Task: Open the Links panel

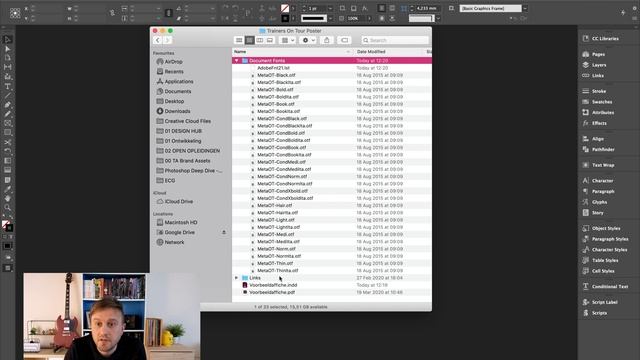Action: [593, 76]
